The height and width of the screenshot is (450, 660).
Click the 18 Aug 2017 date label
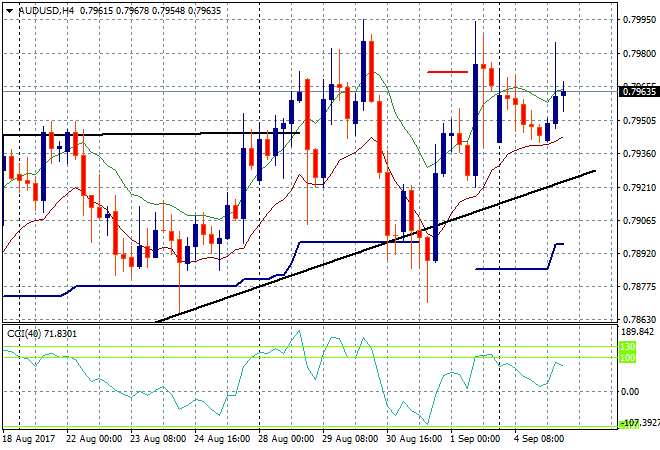(29, 439)
